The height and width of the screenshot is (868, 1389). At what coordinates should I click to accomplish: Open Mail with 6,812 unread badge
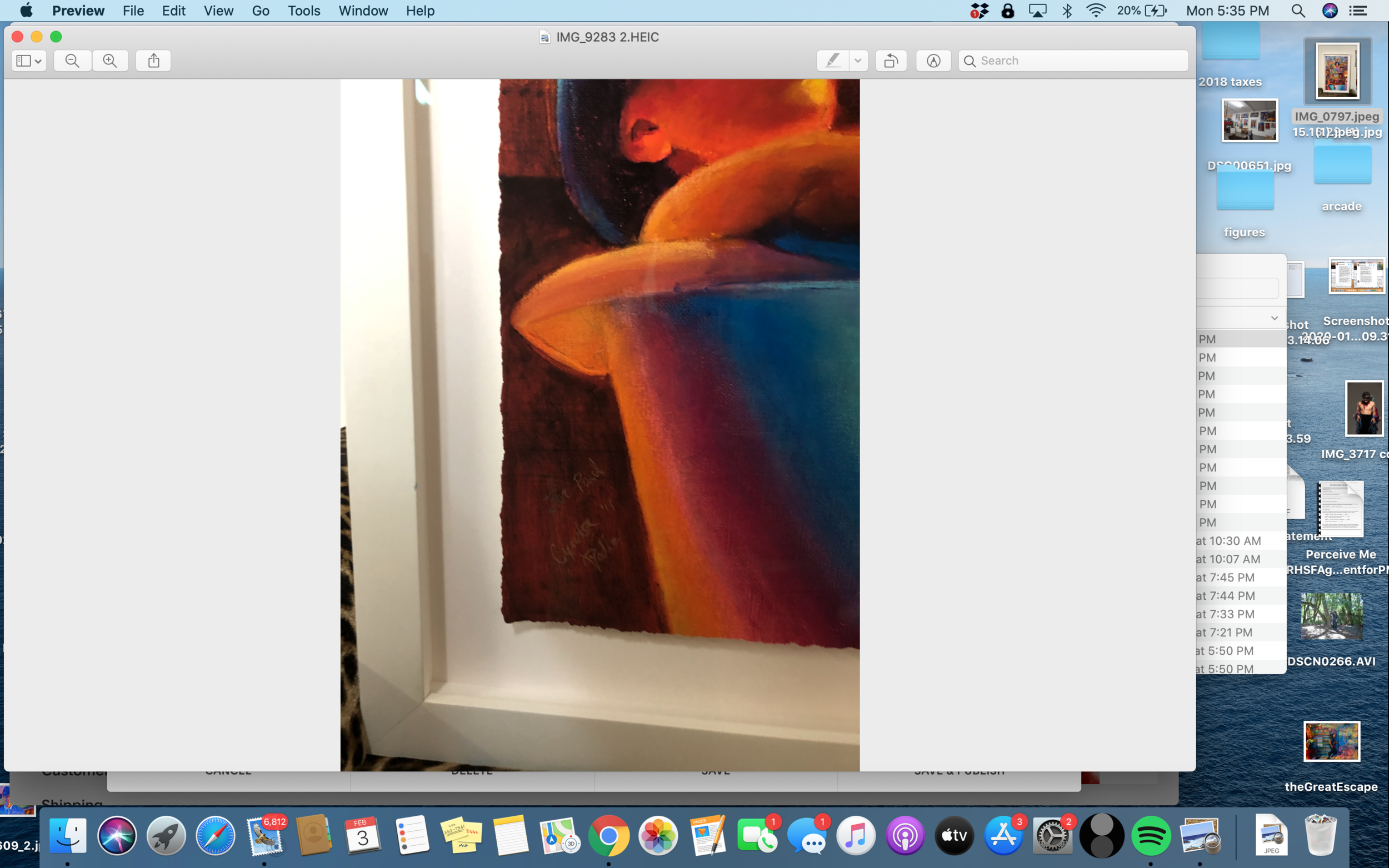pyautogui.click(x=264, y=835)
